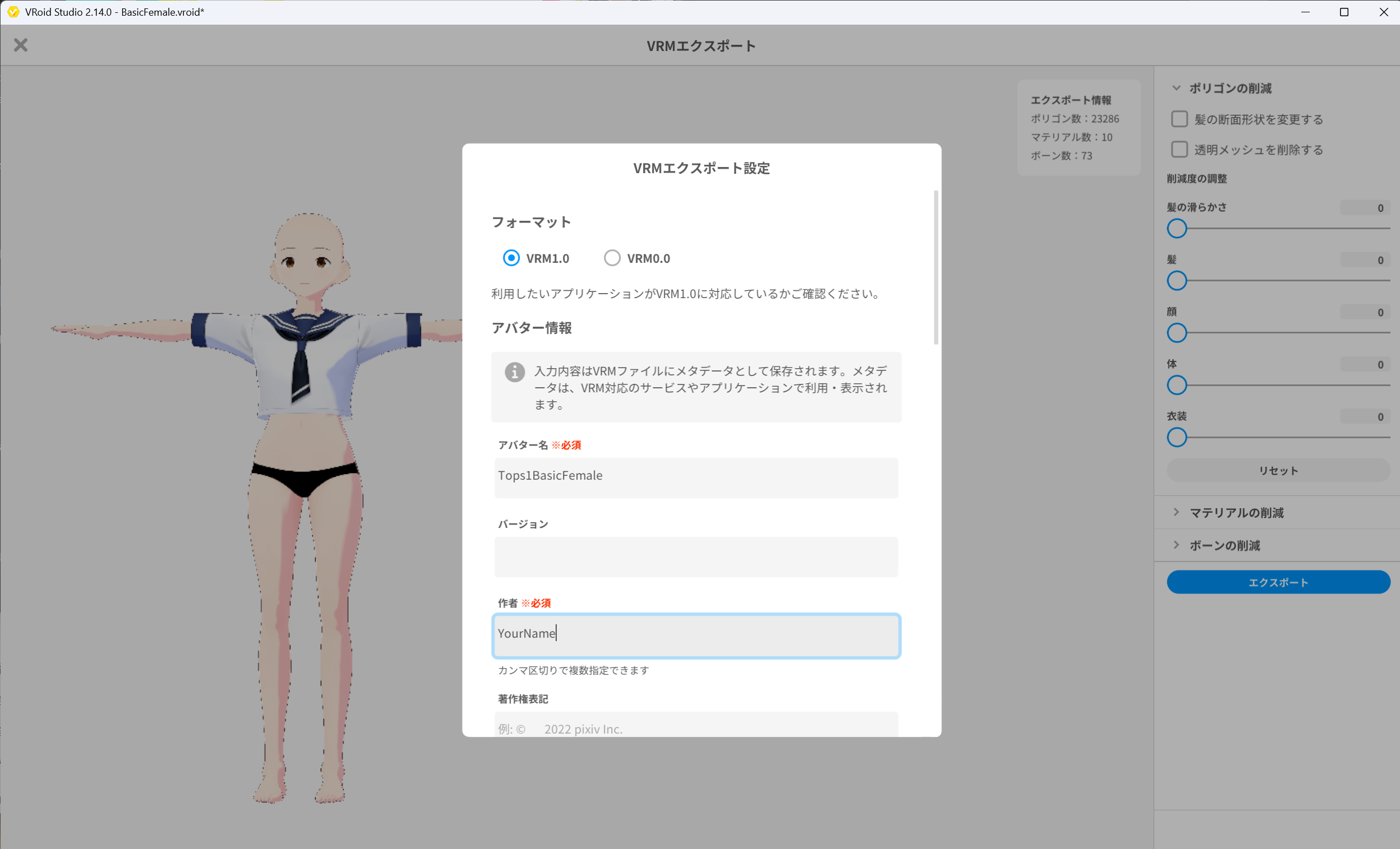This screenshot has height=849, width=1400.
Task: Click the 衣装 value box showing 0
Action: (x=1365, y=417)
